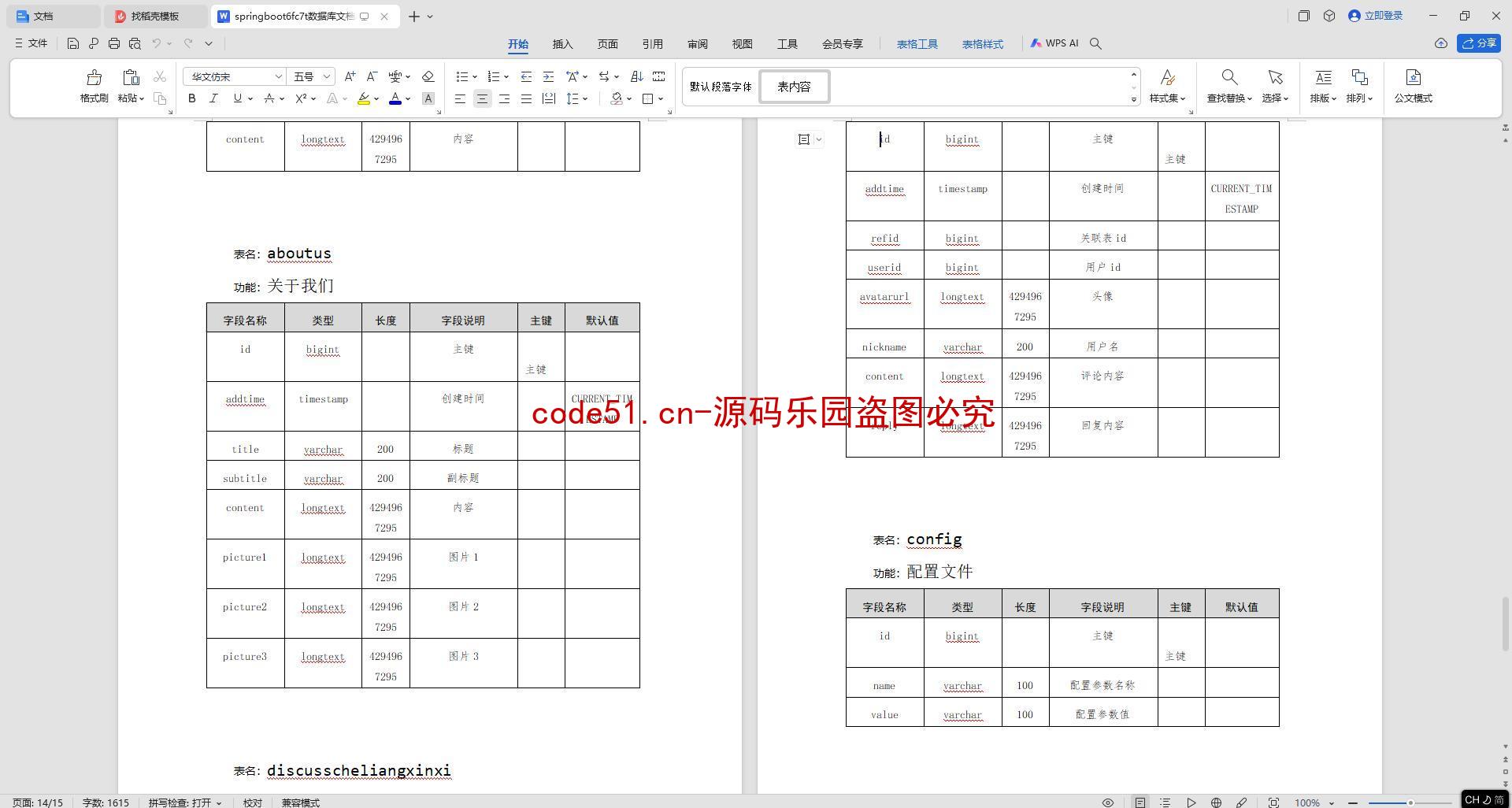
Task: Click the Print Preview icon
Action: 135,43
